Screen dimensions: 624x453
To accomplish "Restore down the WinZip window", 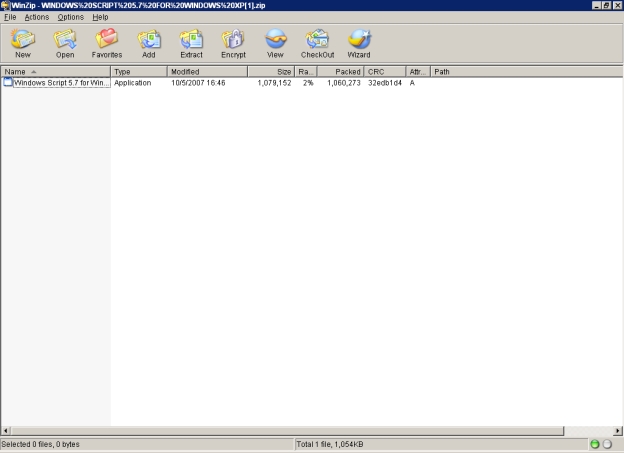I will pyautogui.click(x=606, y=5).
